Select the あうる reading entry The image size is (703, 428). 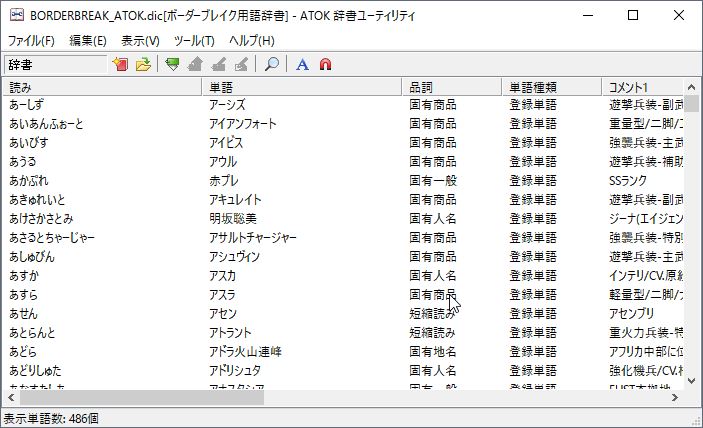(x=23, y=161)
